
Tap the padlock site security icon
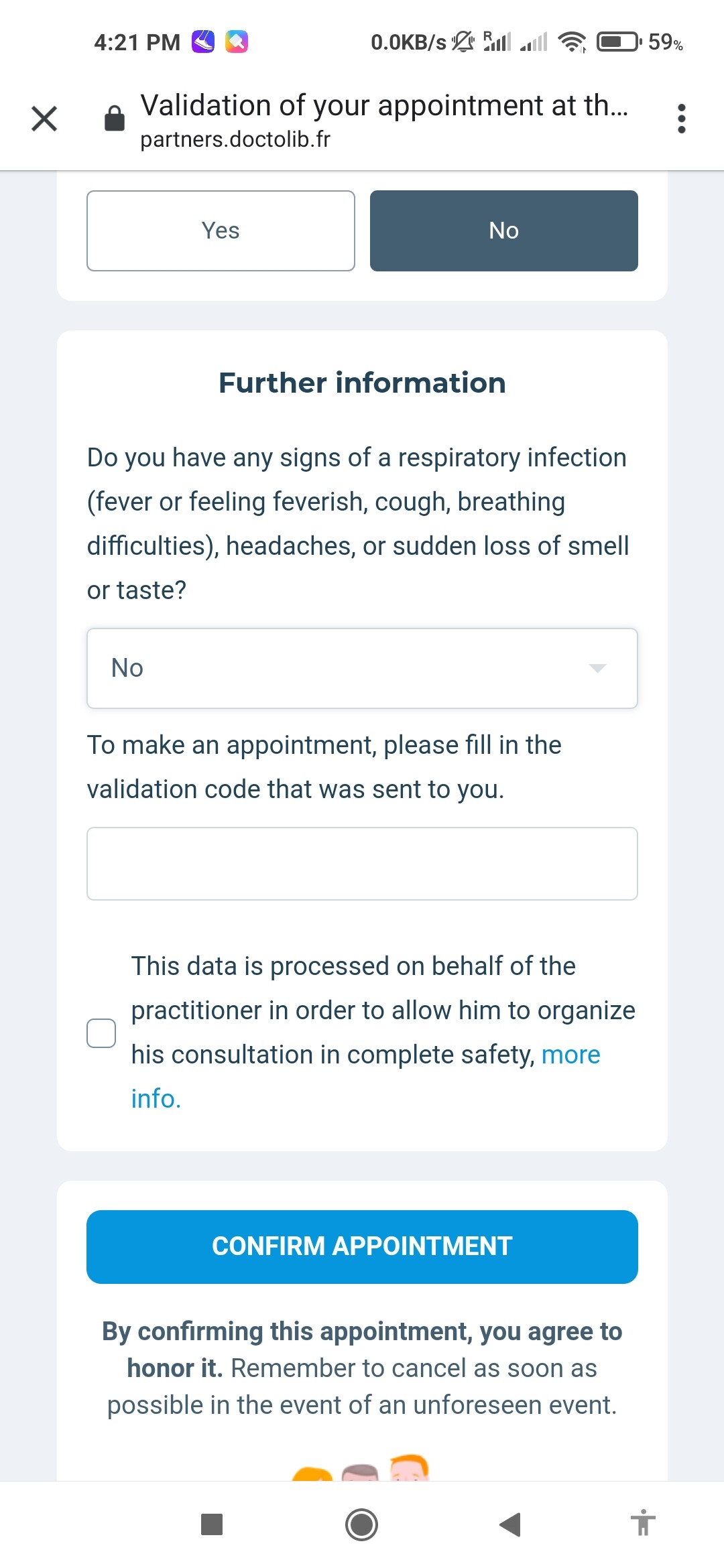click(x=115, y=118)
